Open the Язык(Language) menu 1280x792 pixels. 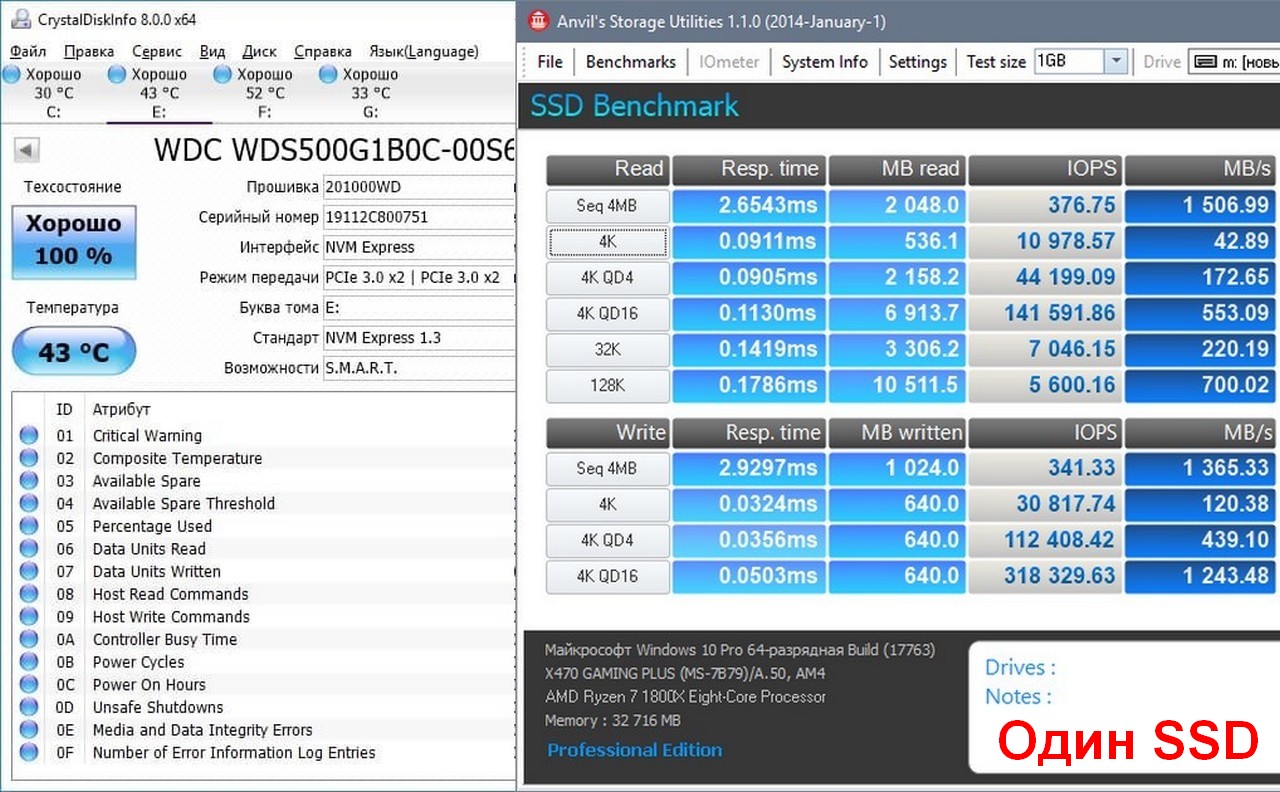pyautogui.click(x=424, y=51)
